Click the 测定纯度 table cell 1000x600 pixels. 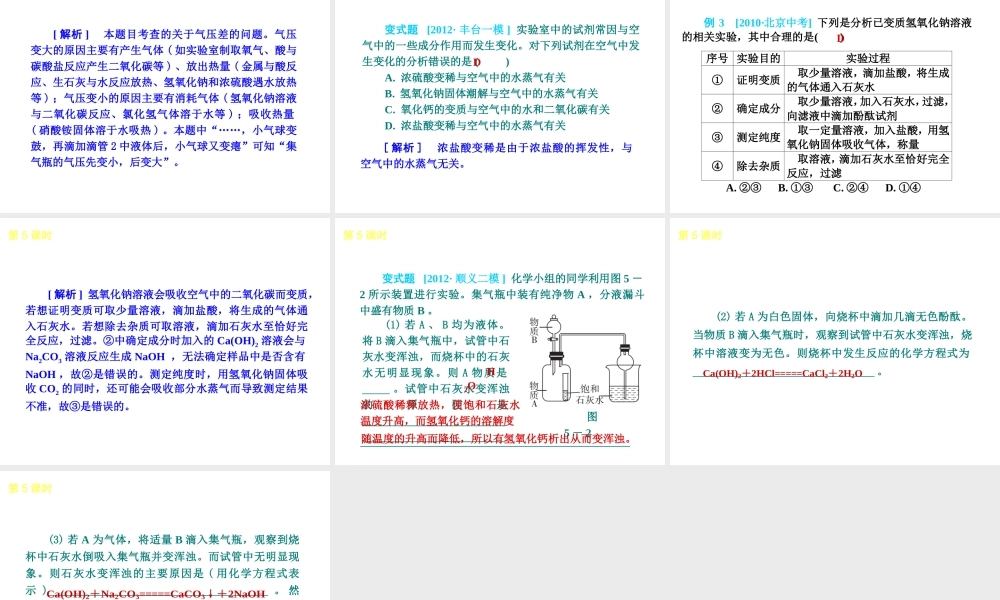click(758, 137)
